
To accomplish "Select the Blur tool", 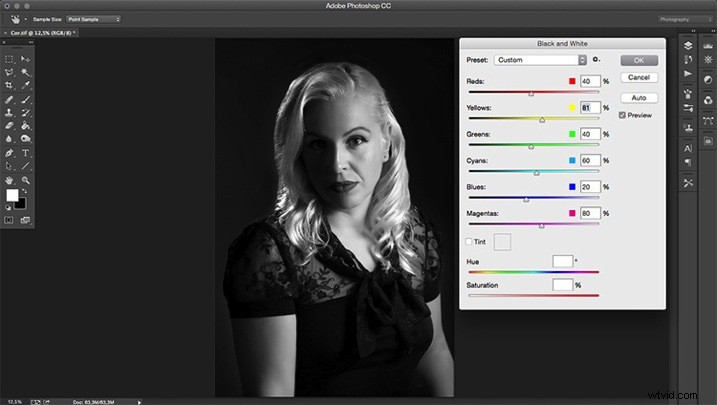I will point(9,139).
